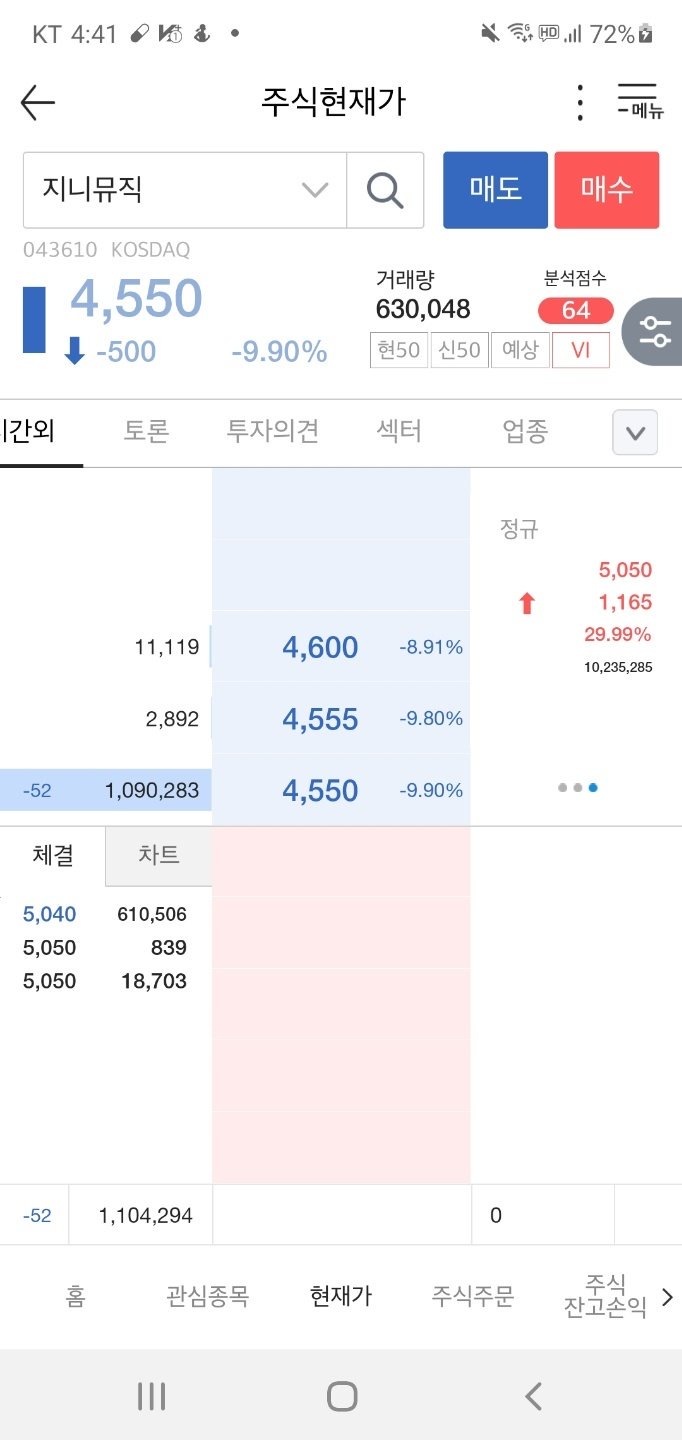Toggle the VI indicator box
Image resolution: width=682 pixels, height=1440 pixels.
(x=580, y=350)
